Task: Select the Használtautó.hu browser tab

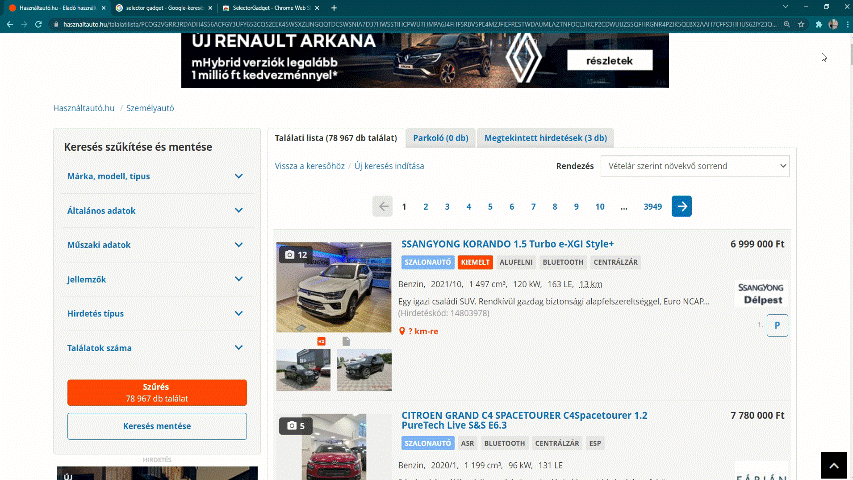Action: (x=56, y=8)
